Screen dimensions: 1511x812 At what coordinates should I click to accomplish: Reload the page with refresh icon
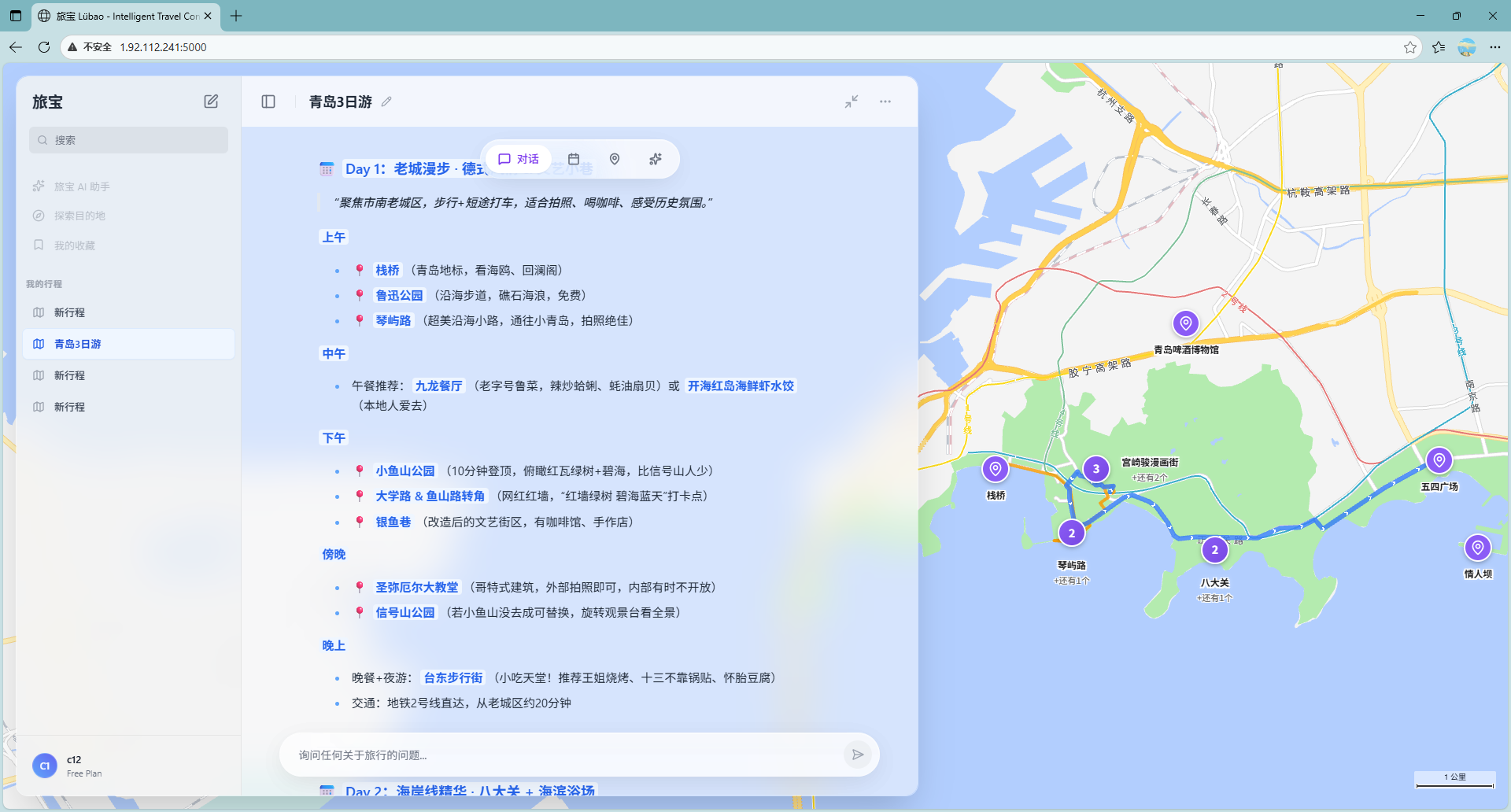44,47
